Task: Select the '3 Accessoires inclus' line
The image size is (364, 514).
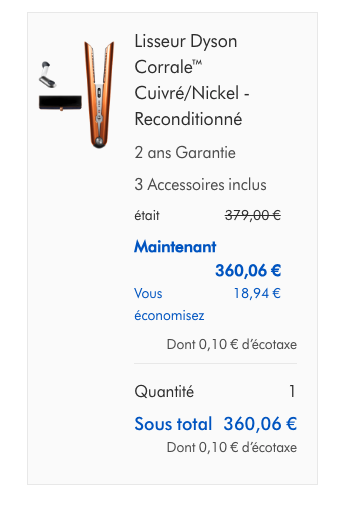Action: [x=200, y=185]
